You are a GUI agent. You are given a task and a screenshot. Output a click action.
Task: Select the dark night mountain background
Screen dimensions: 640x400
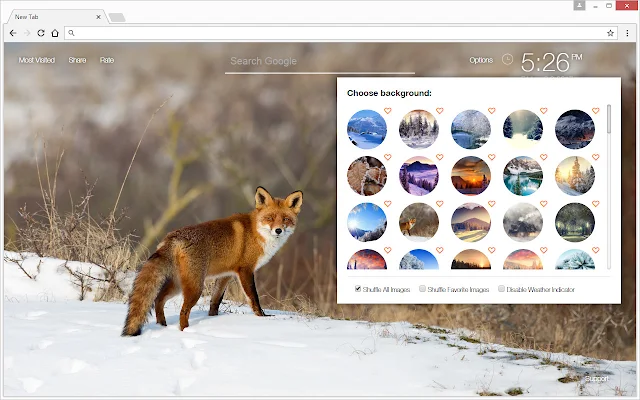pos(575,129)
